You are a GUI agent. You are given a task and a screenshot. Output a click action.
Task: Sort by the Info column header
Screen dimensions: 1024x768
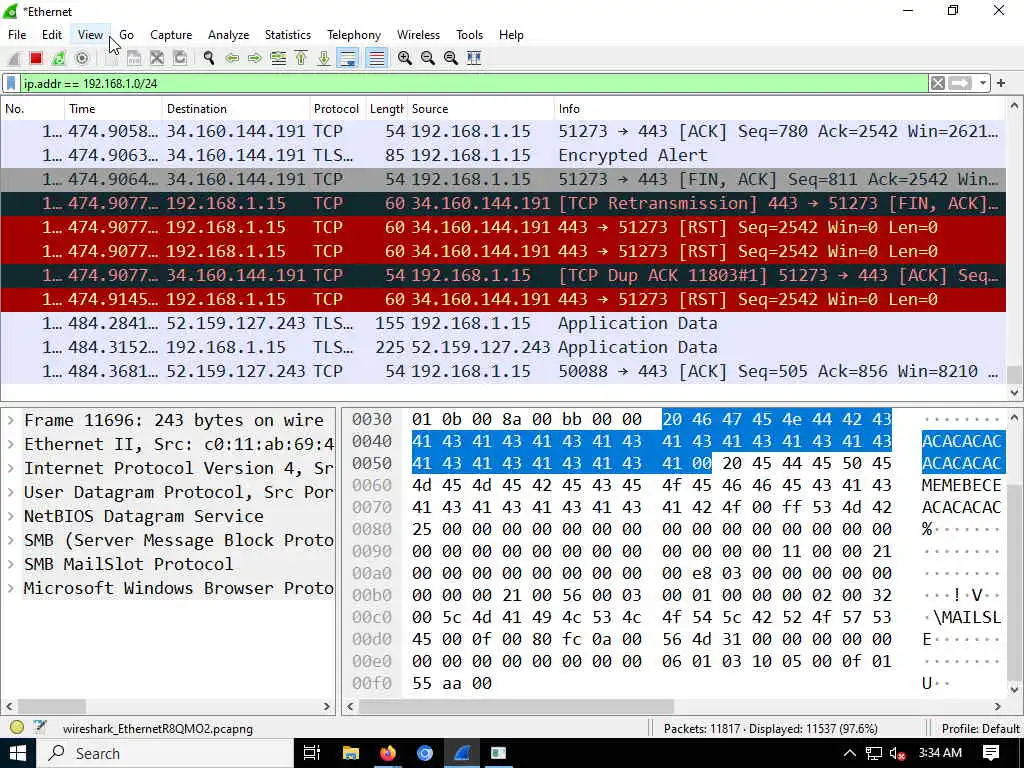tap(778, 109)
